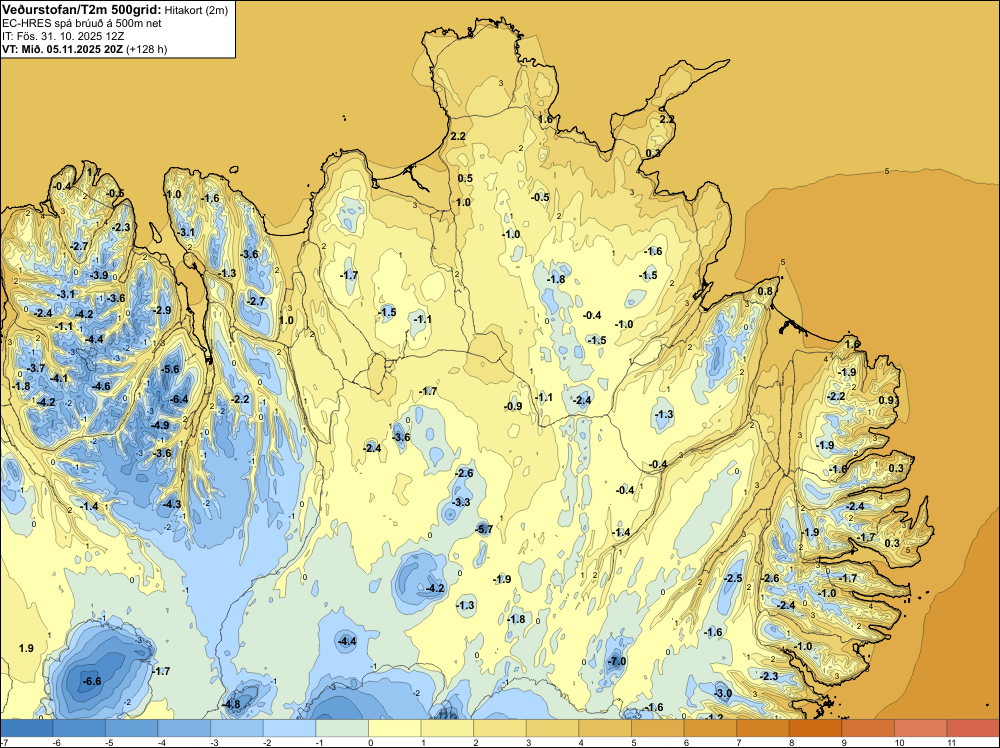Select the -4.9 temperature value
The height and width of the screenshot is (748, 1000).
point(159,425)
